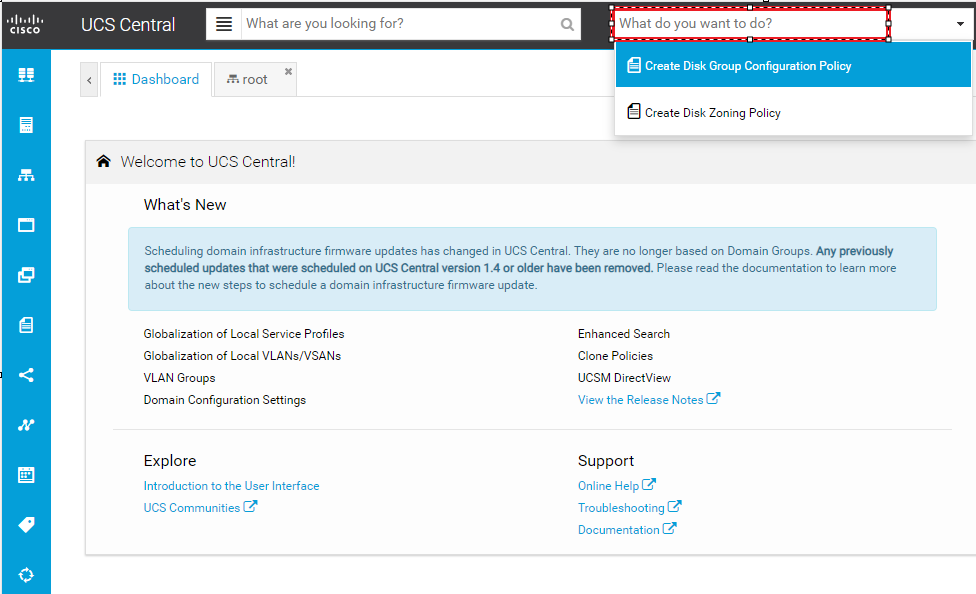Viewport: 976px width, 594px height.
Task: Expand the 'What do you want to do?' dropdown arrow
Action: pos(958,21)
